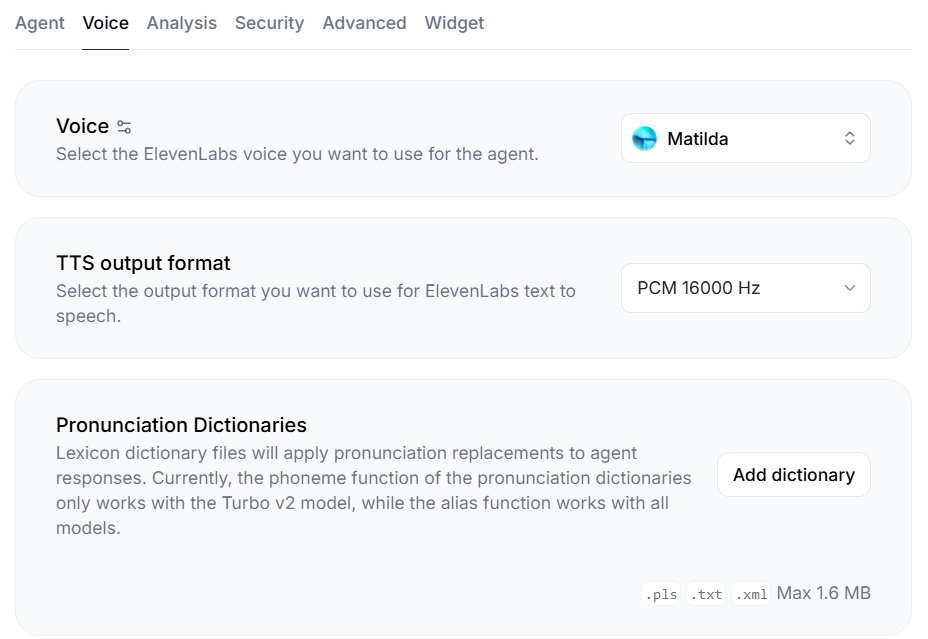Image resolution: width=928 pixels, height=639 pixels.
Task: Click the Pronunciation Dictionaries heading
Action: [x=180, y=425]
